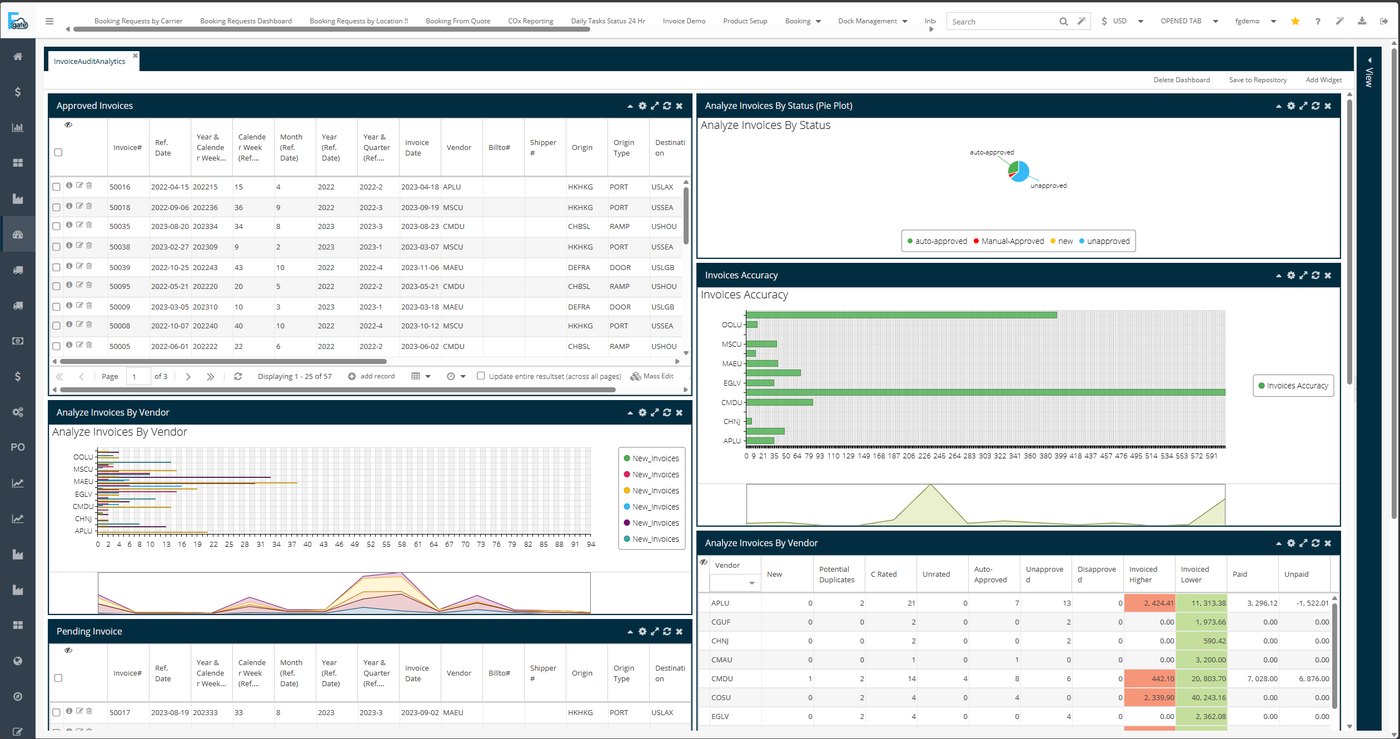Open settings gear of Approved Invoices widget

coord(643,105)
